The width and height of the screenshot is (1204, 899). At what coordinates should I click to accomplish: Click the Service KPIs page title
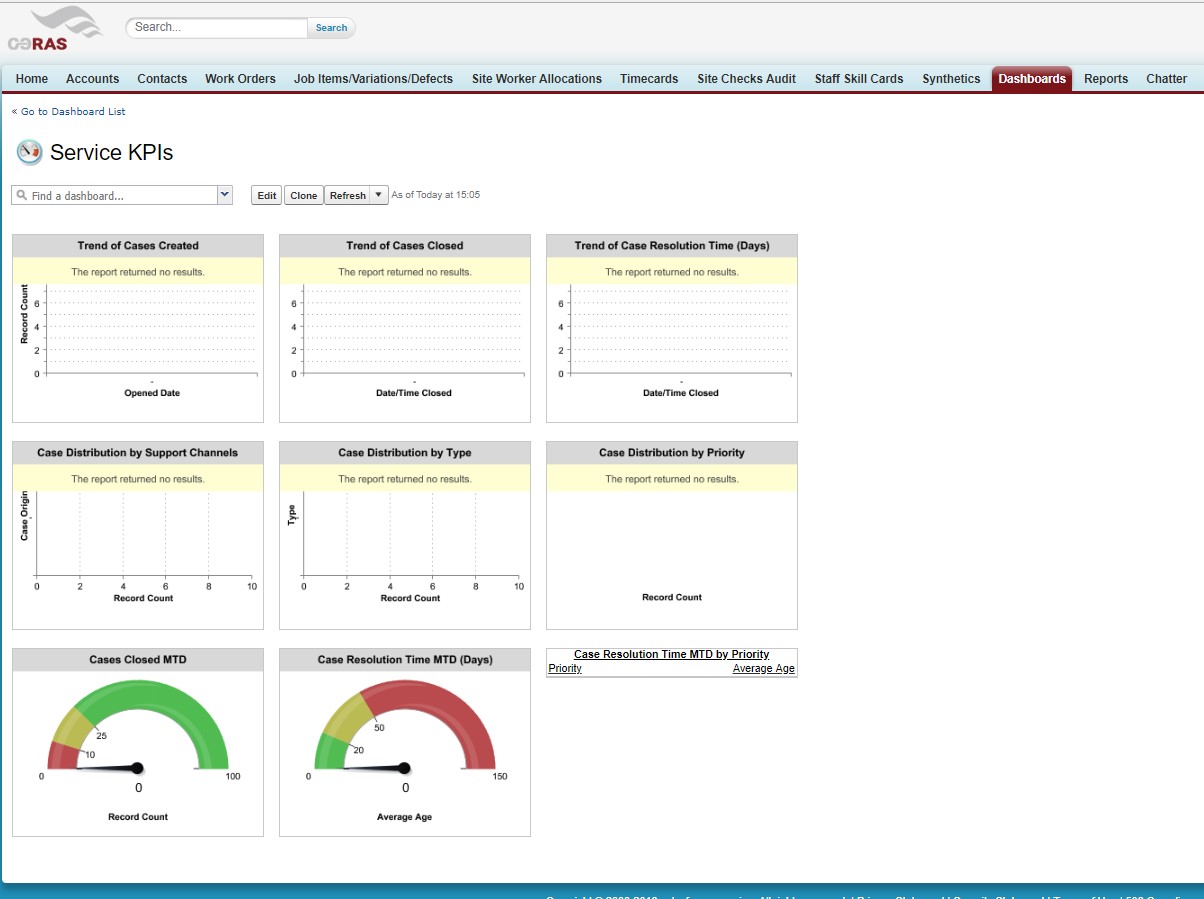pyautogui.click(x=111, y=152)
